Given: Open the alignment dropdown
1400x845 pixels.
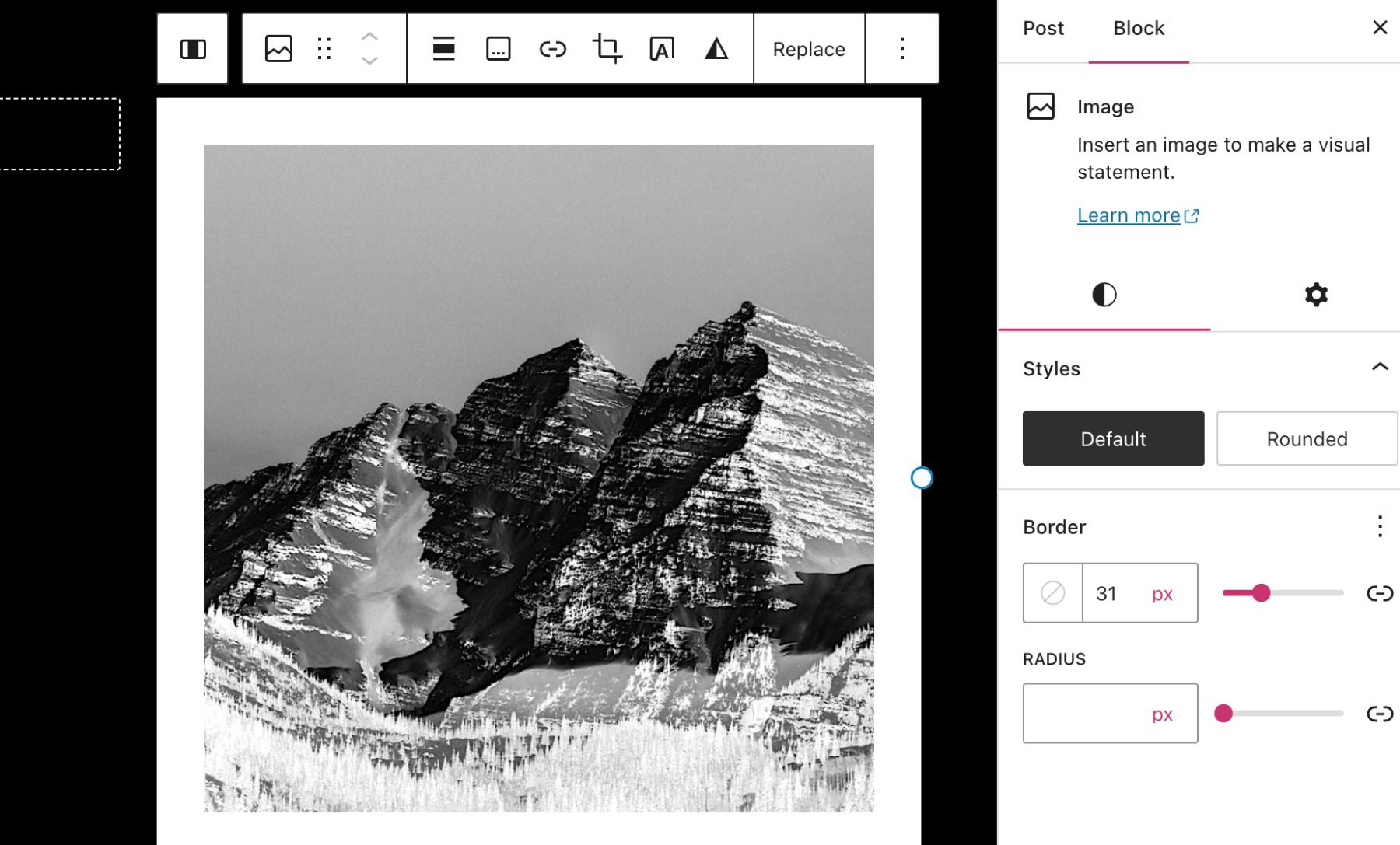Looking at the screenshot, I should (443, 48).
